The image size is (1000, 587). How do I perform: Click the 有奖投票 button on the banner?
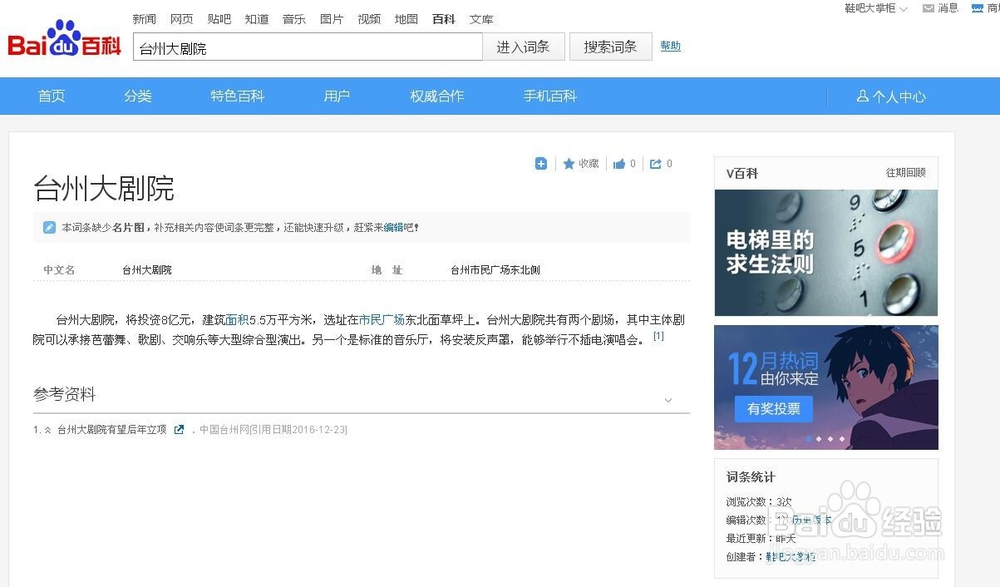[x=773, y=409]
